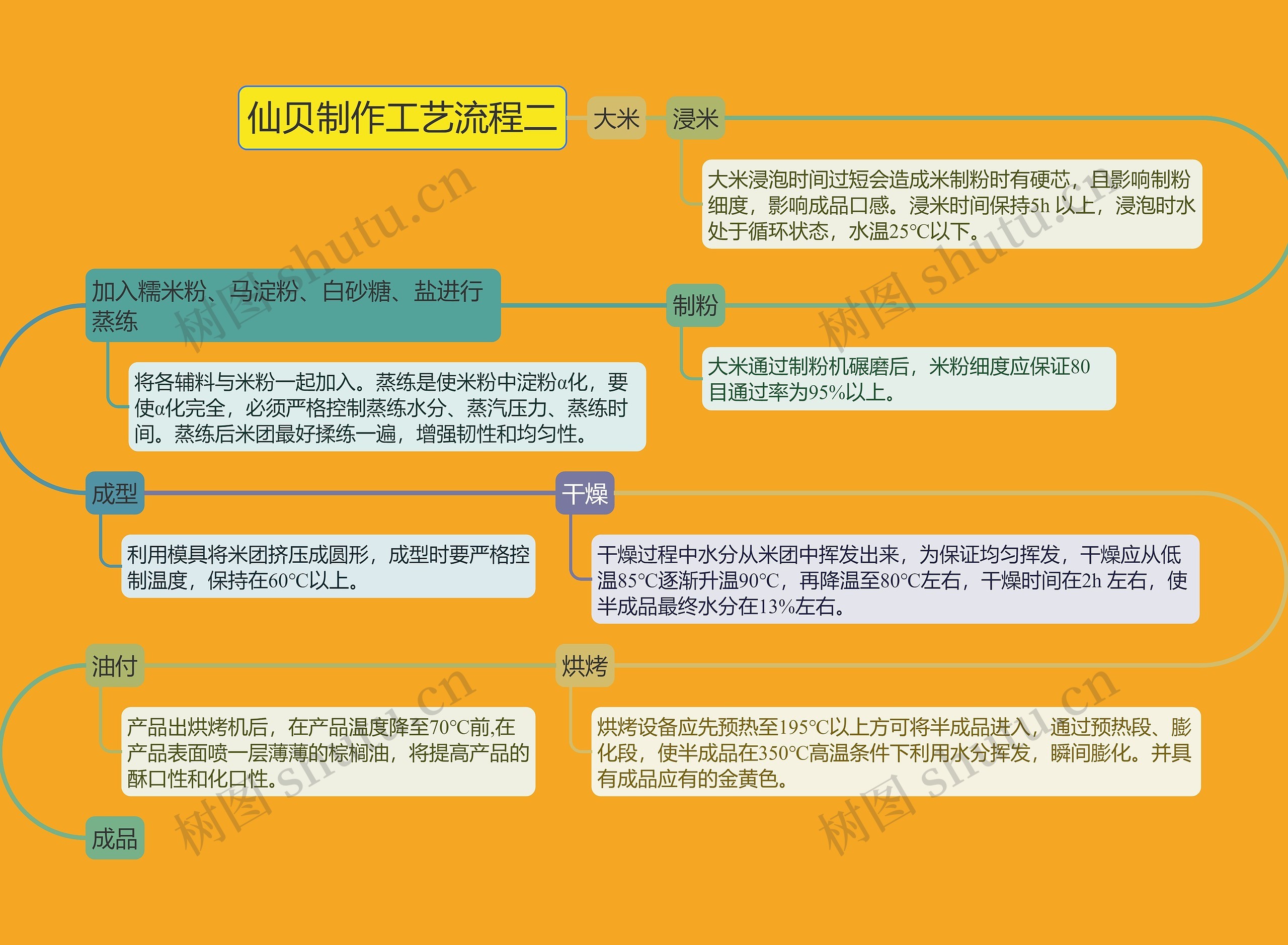Select the 烘烤 step node
The width and height of the screenshot is (1288, 945).
pos(585,666)
